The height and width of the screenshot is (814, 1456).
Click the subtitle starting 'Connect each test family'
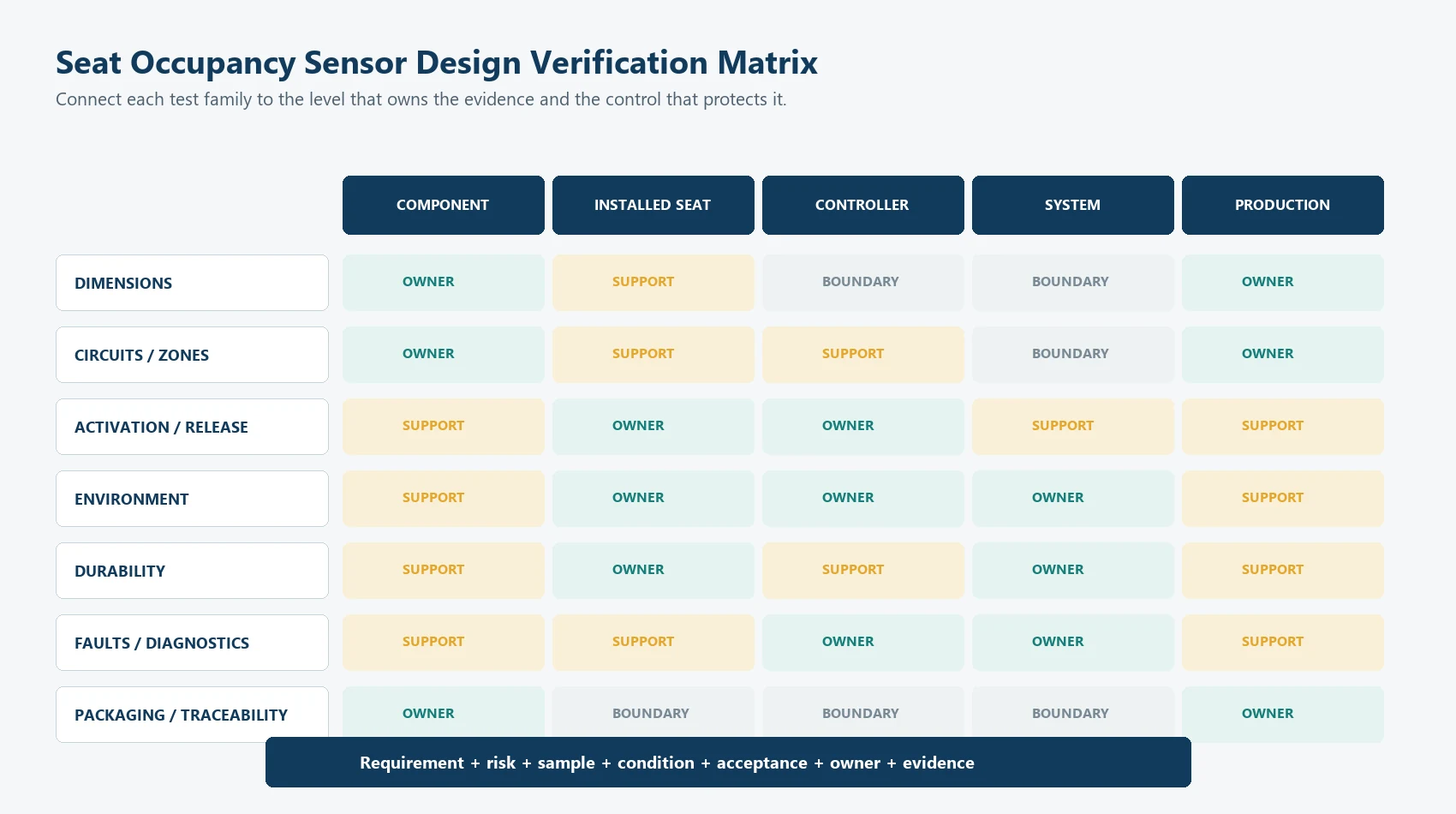421,99
